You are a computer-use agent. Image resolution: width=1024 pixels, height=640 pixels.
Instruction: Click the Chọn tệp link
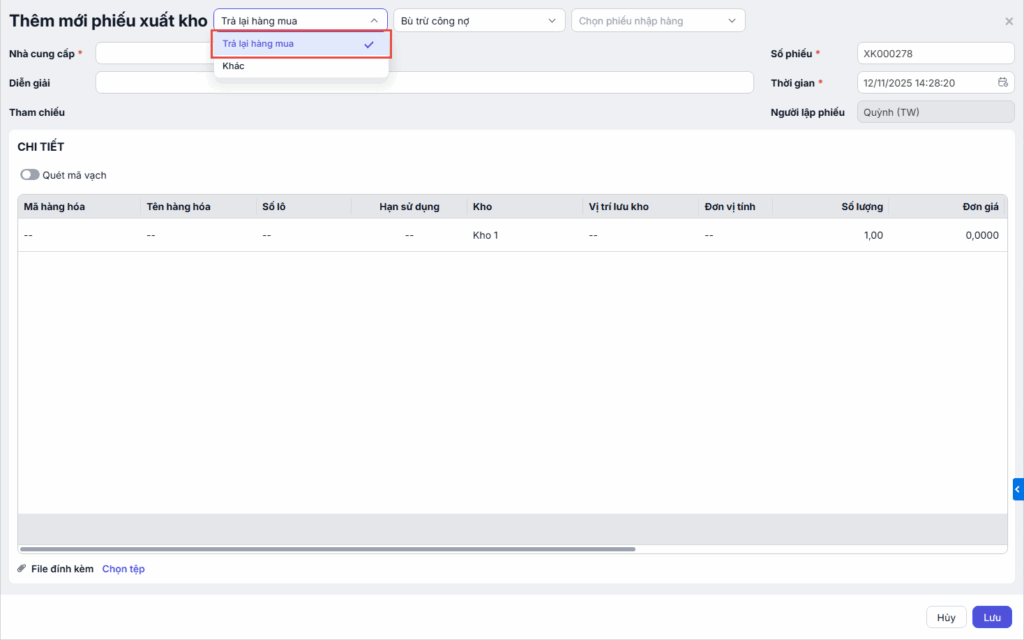coord(123,569)
